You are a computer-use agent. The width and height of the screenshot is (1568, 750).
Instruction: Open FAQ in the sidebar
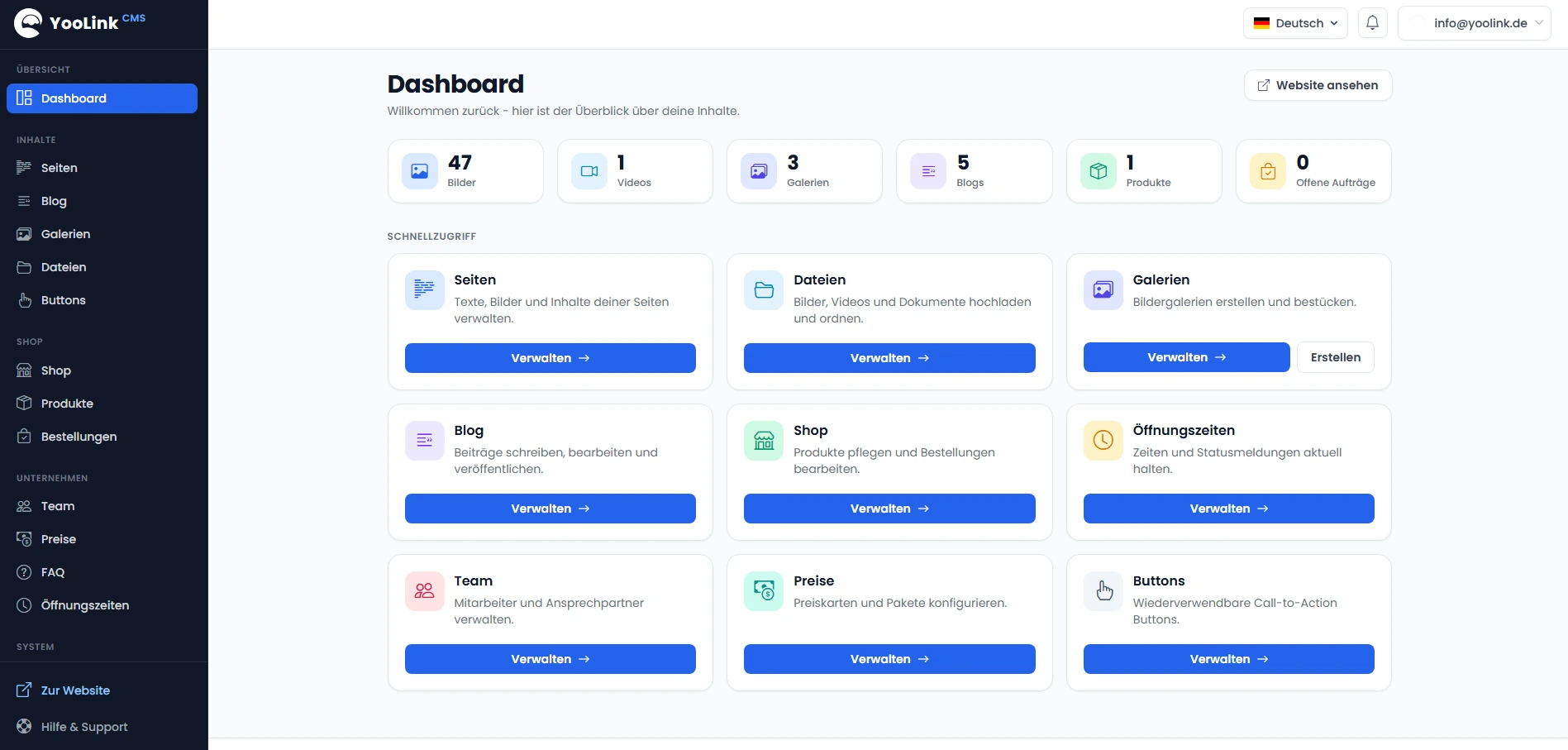tap(102, 572)
